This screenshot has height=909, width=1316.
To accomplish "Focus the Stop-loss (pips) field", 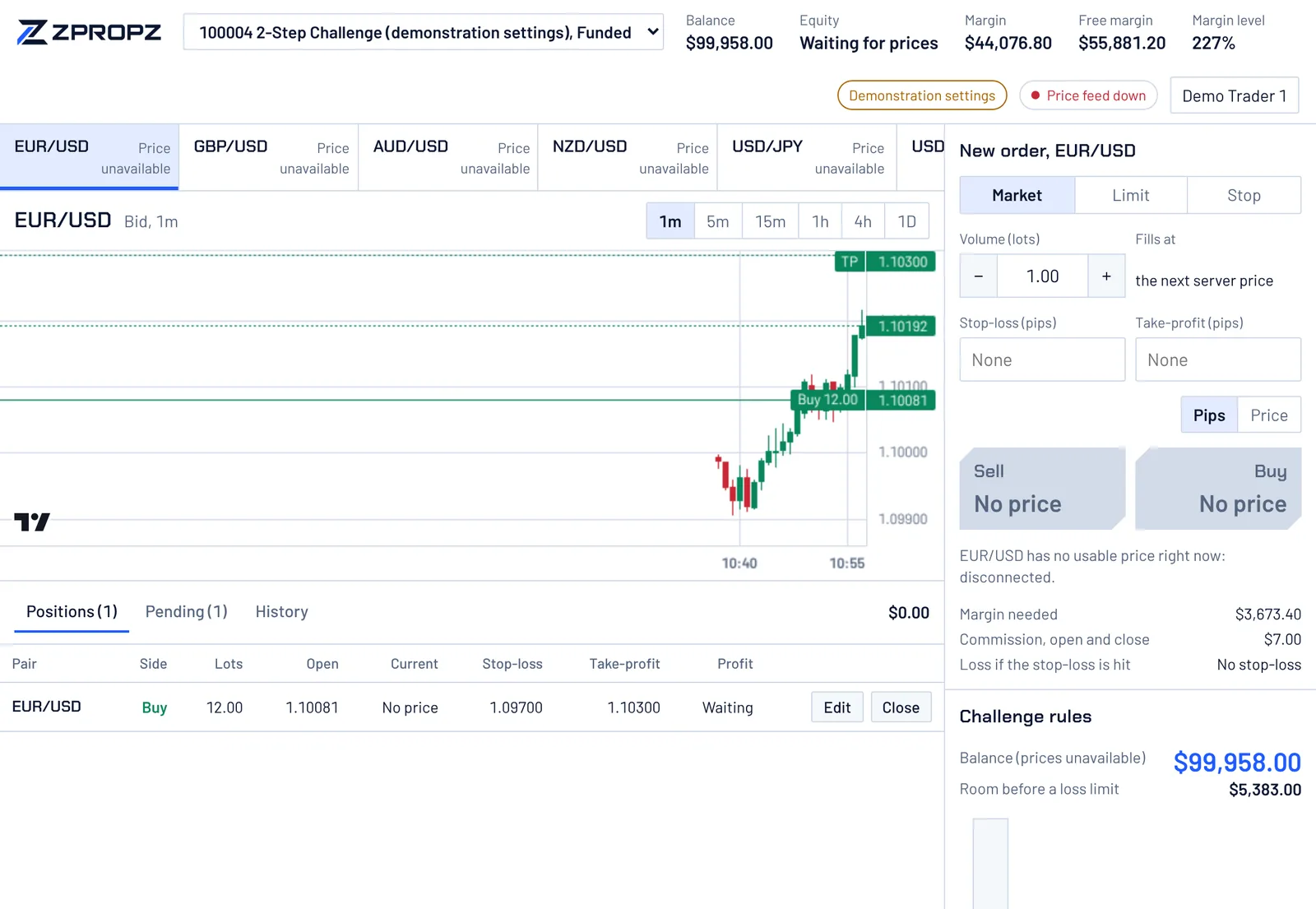I will pos(1042,359).
